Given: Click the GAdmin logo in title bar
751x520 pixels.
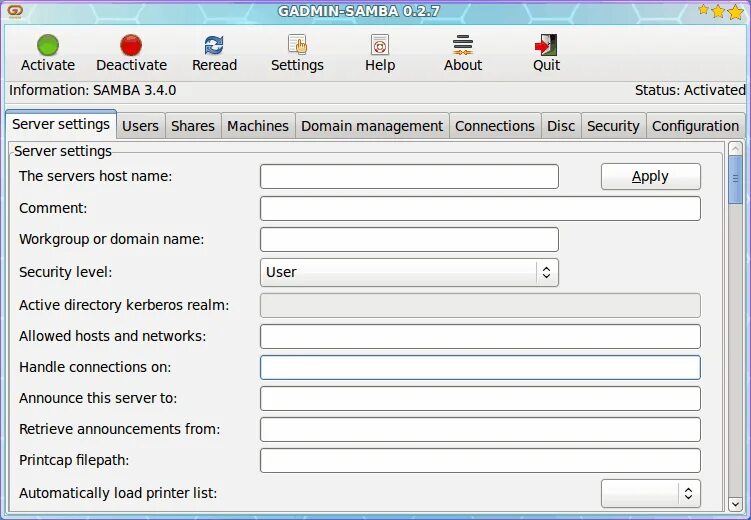Looking at the screenshot, I should click(x=15, y=11).
